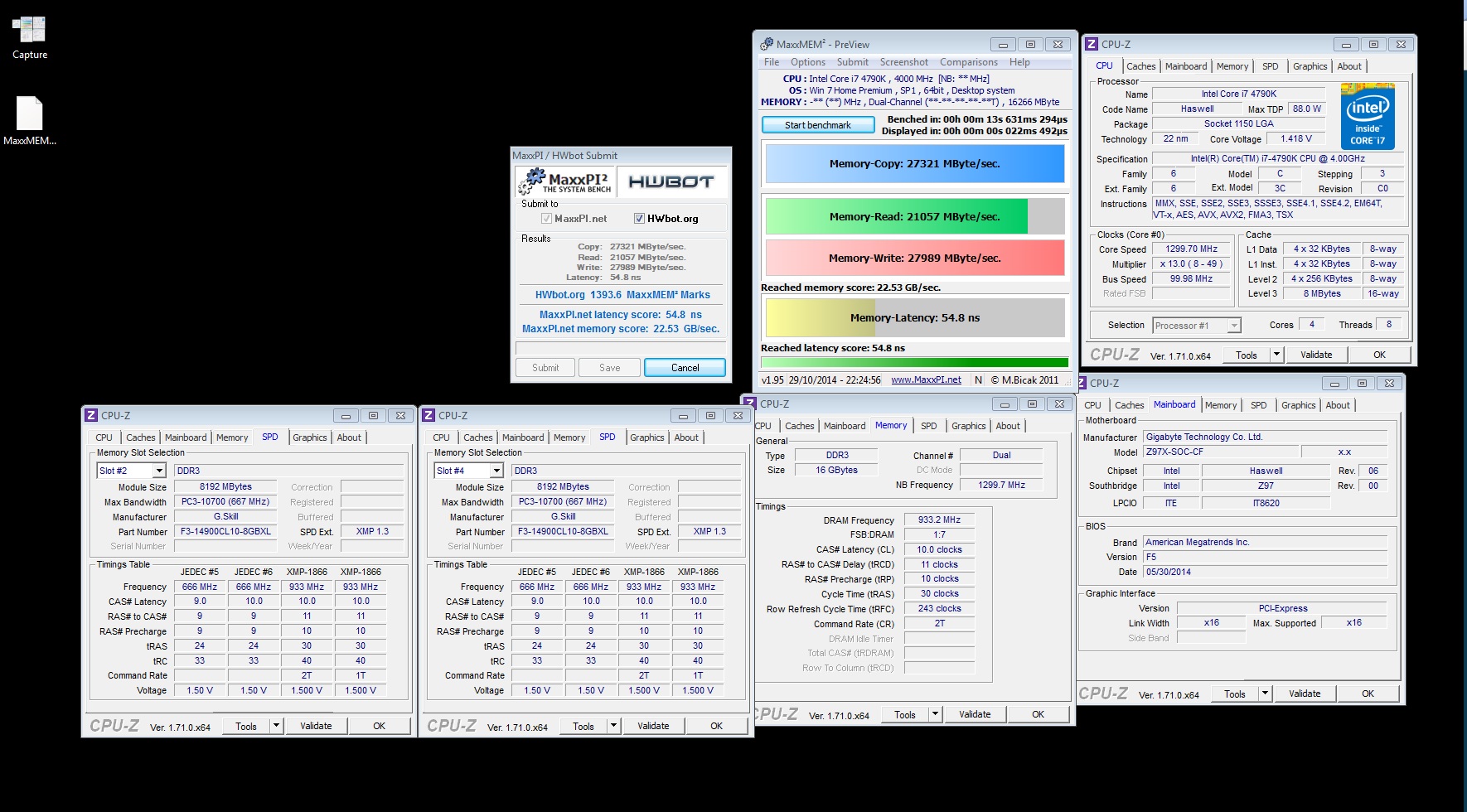Click the Core Voltage 1.418 V value
The image size is (1467, 812).
(x=1295, y=139)
